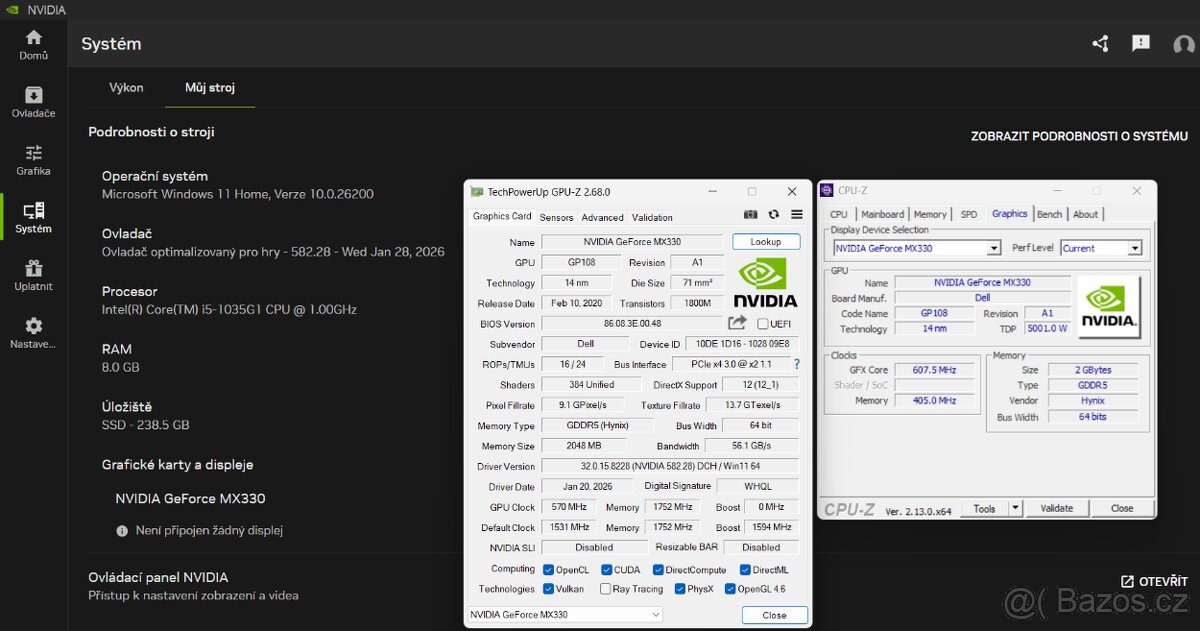Screen dimensions: 1200x631
Task: Click the share icon in NVIDIA header
Action: tap(1101, 43)
